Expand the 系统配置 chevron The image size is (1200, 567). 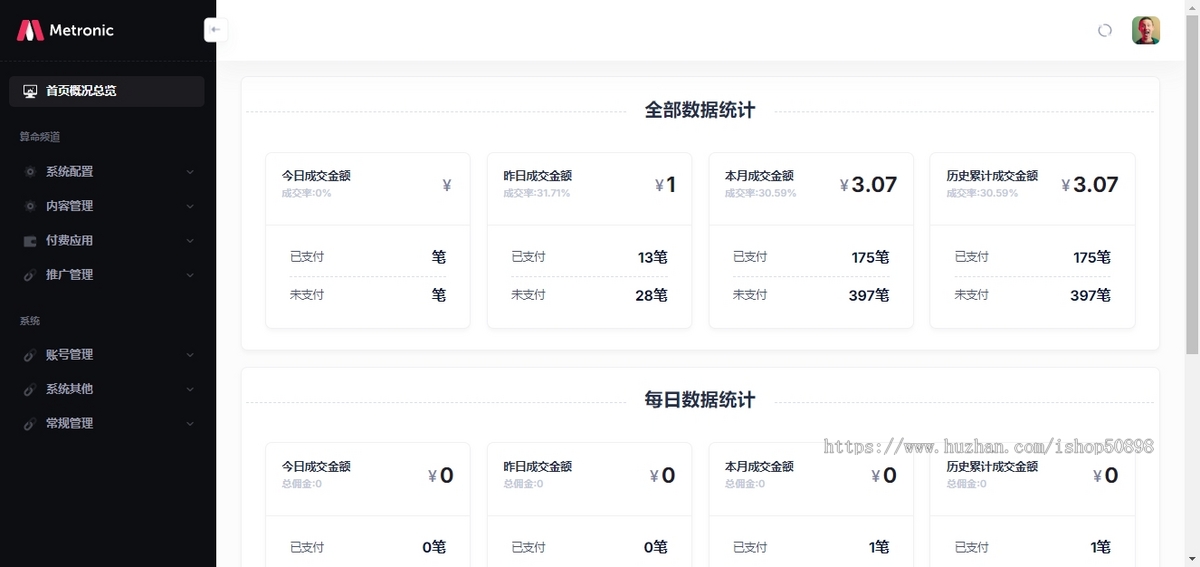190,172
